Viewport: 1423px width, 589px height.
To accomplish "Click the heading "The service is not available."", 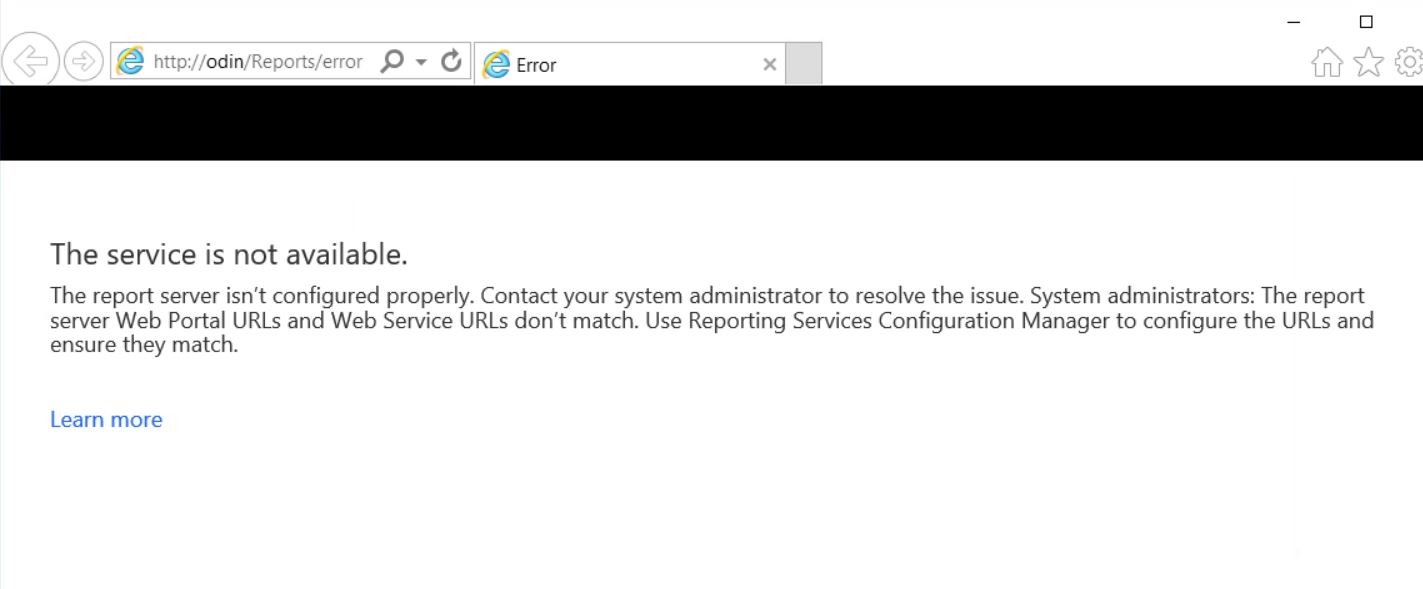I will [x=229, y=255].
